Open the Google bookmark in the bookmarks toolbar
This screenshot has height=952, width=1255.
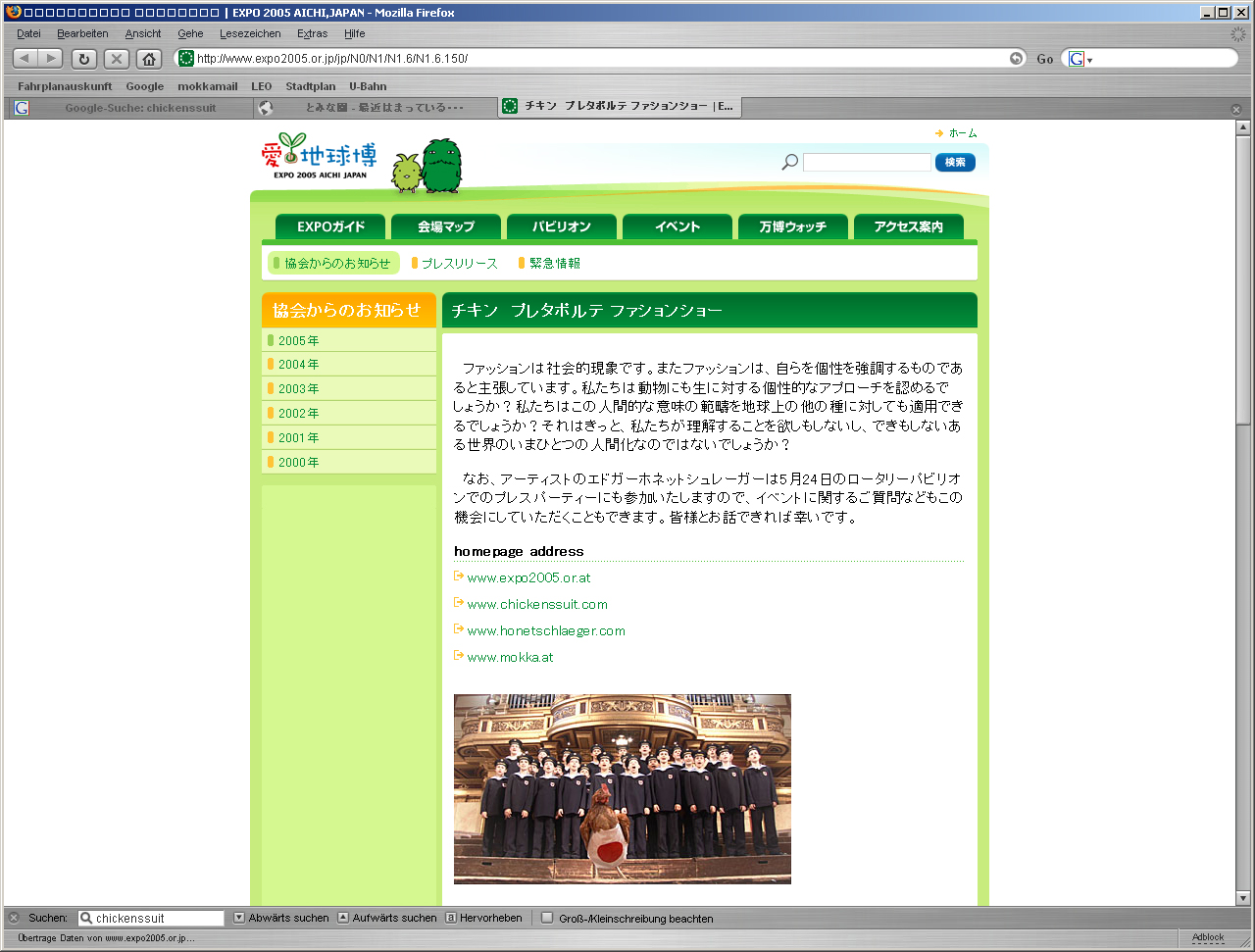(x=145, y=86)
